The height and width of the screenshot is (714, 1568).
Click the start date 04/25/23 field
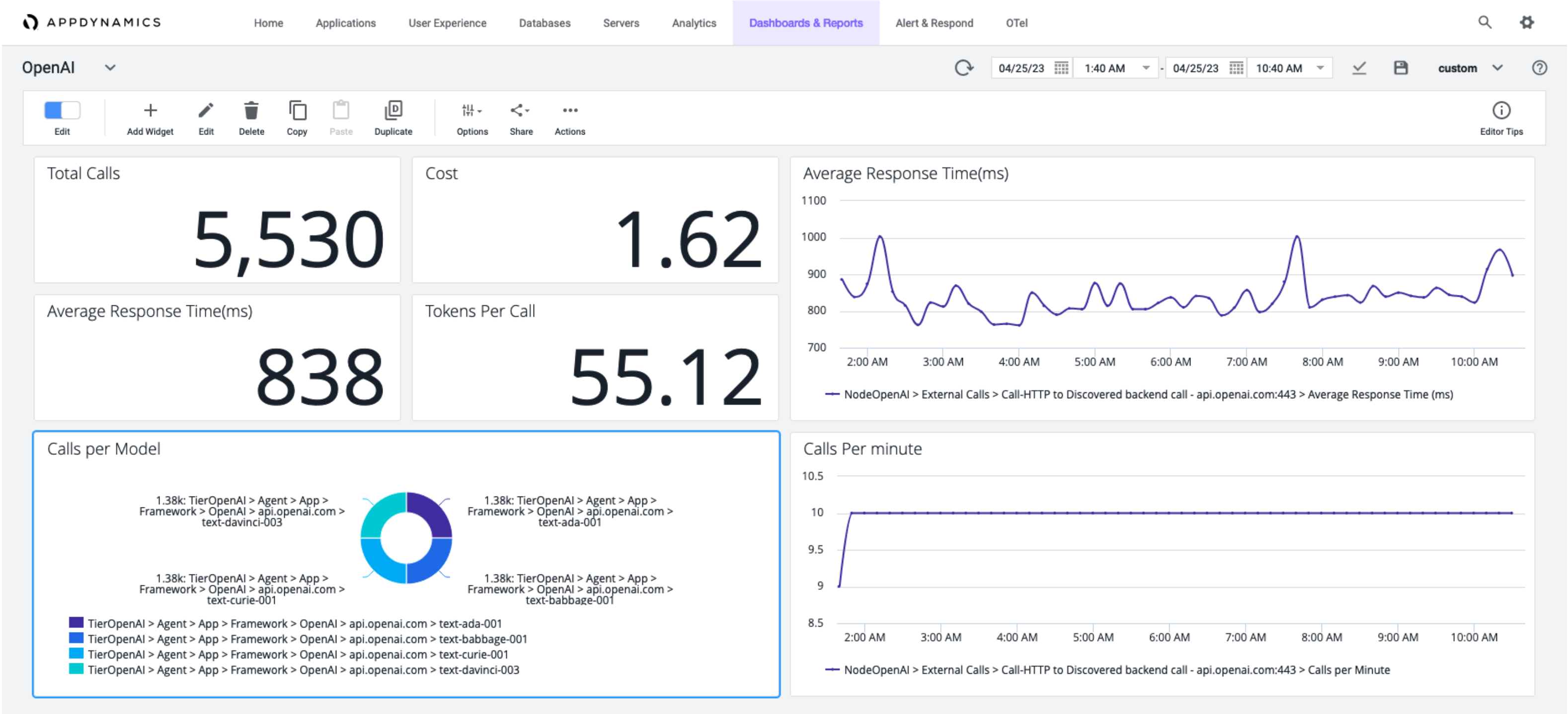(1021, 68)
